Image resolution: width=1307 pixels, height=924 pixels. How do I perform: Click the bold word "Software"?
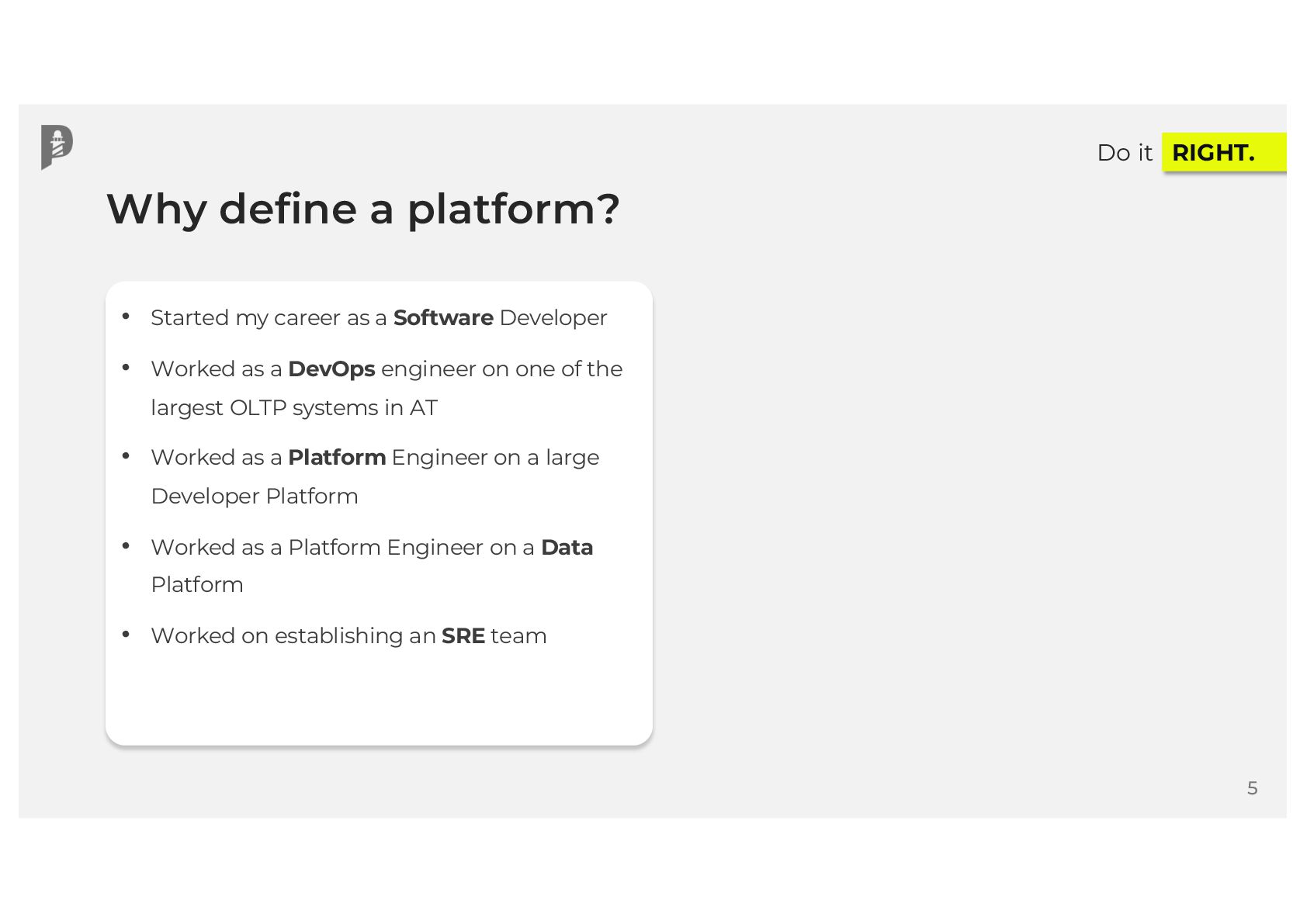point(443,318)
